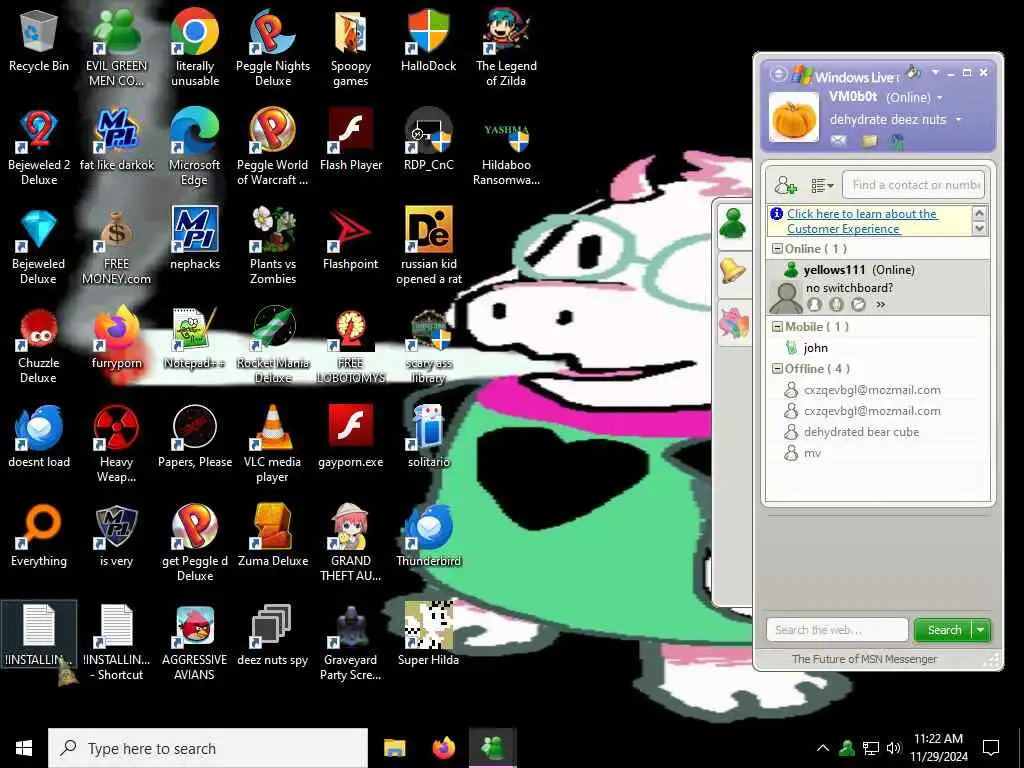1024x768 pixels.
Task: Select The Legend of Zilda icon
Action: pos(506,47)
